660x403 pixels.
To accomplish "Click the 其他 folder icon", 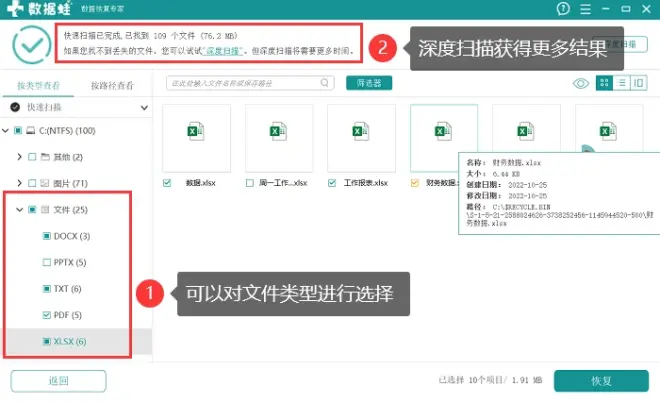I will [x=45, y=157].
